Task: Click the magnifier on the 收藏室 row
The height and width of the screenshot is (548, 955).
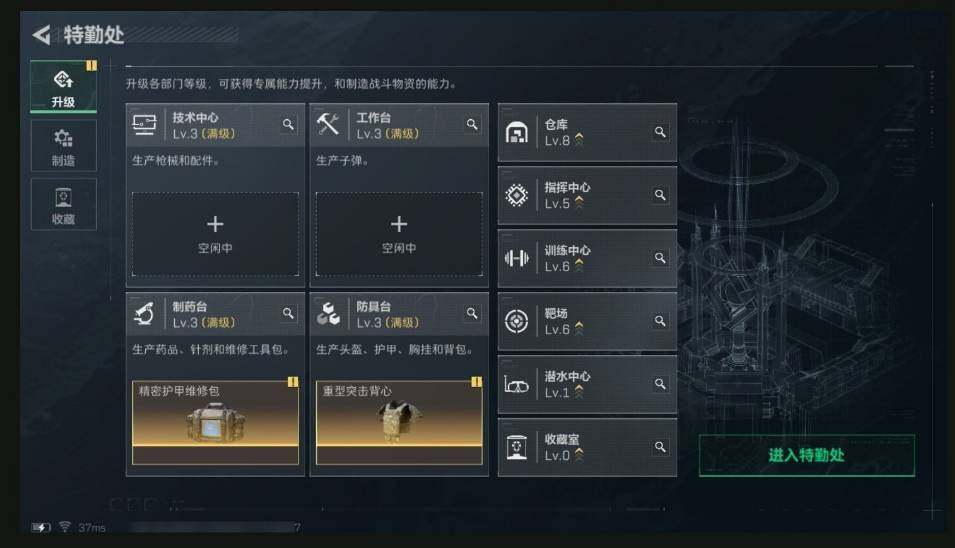Action: (660, 448)
